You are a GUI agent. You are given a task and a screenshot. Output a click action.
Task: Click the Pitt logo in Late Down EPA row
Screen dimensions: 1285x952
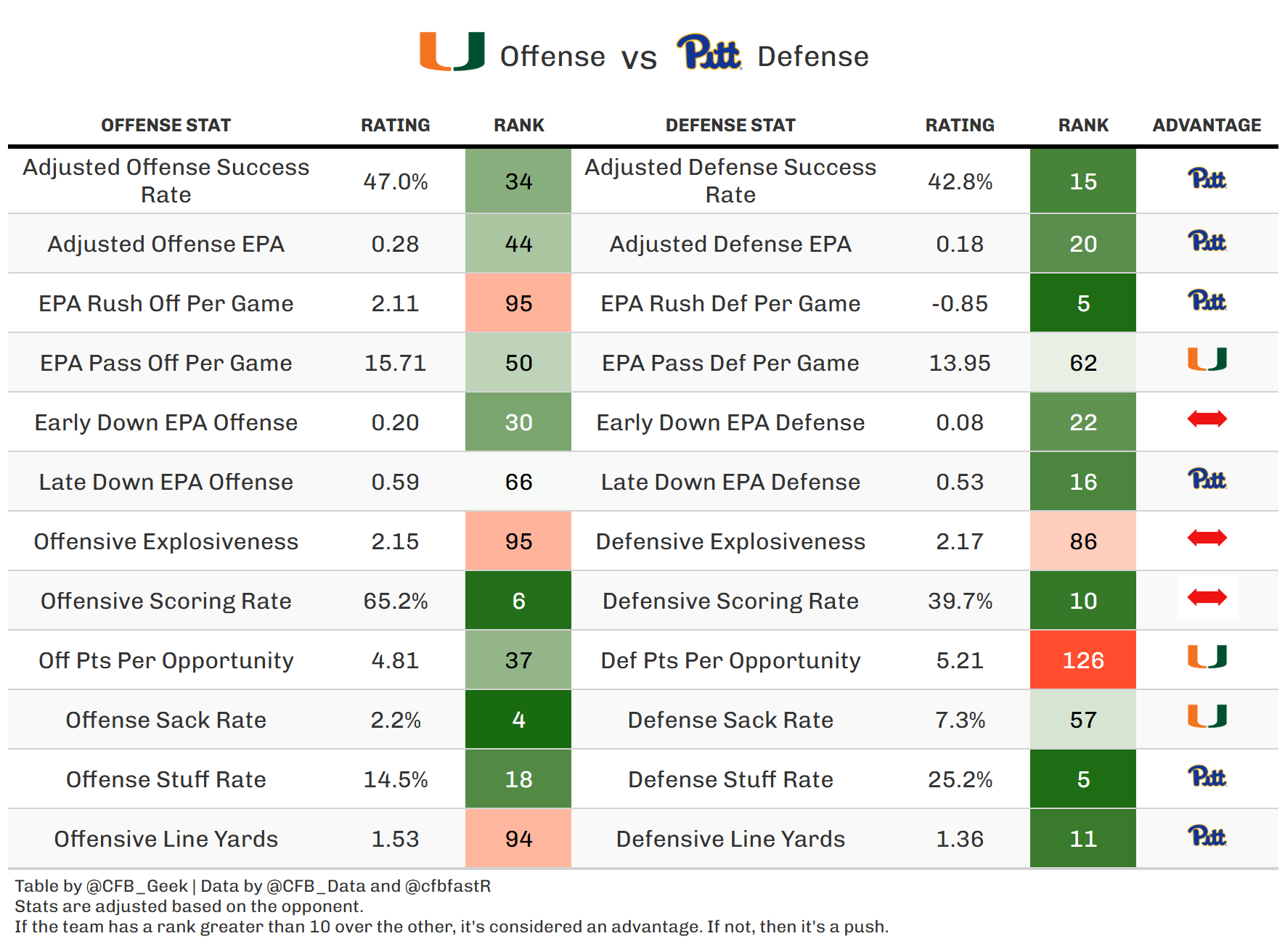click(x=1207, y=480)
